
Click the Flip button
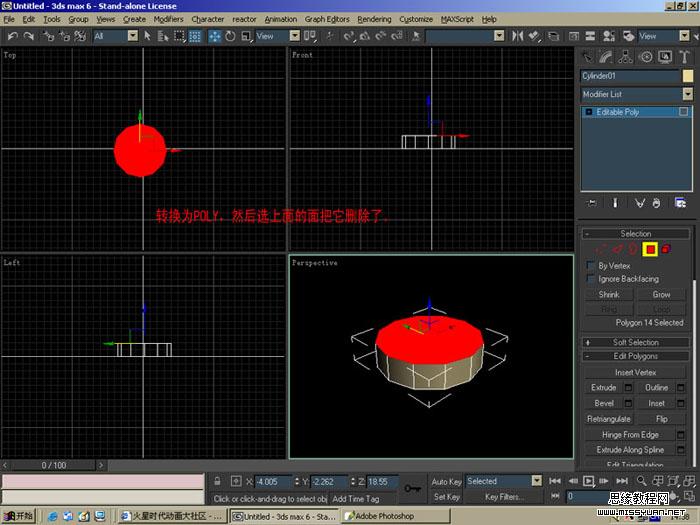click(x=662, y=419)
